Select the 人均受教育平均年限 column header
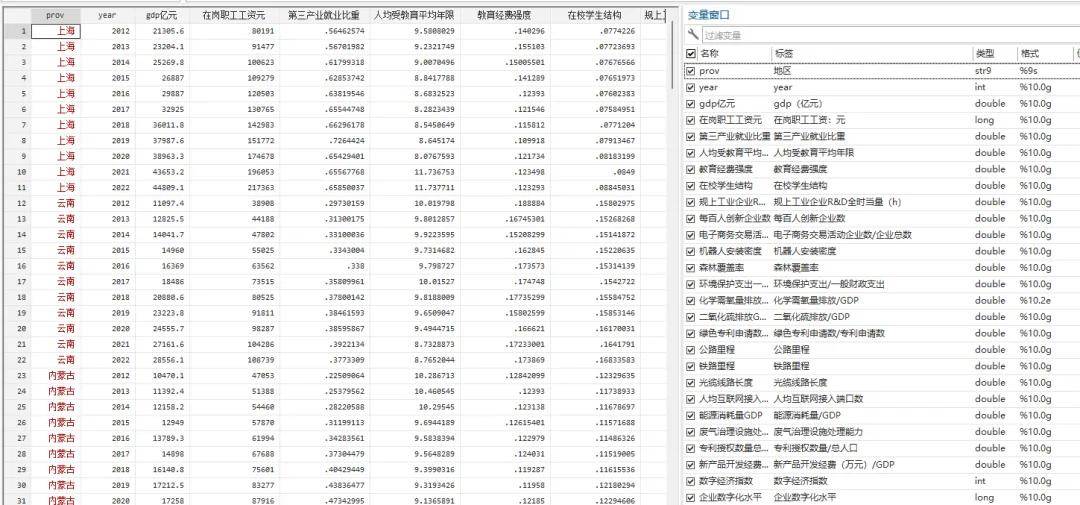 click(x=414, y=14)
